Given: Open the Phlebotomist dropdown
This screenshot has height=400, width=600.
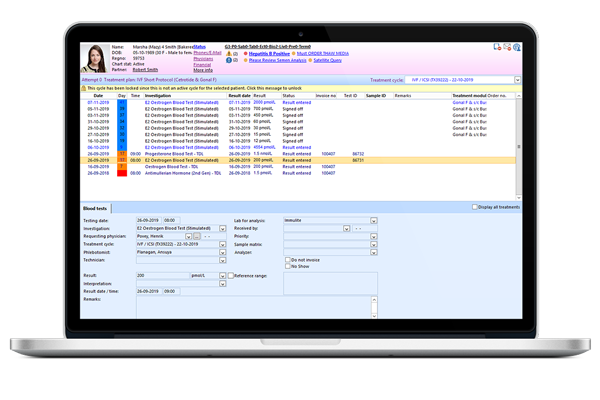Looking at the screenshot, I should pos(222,253).
